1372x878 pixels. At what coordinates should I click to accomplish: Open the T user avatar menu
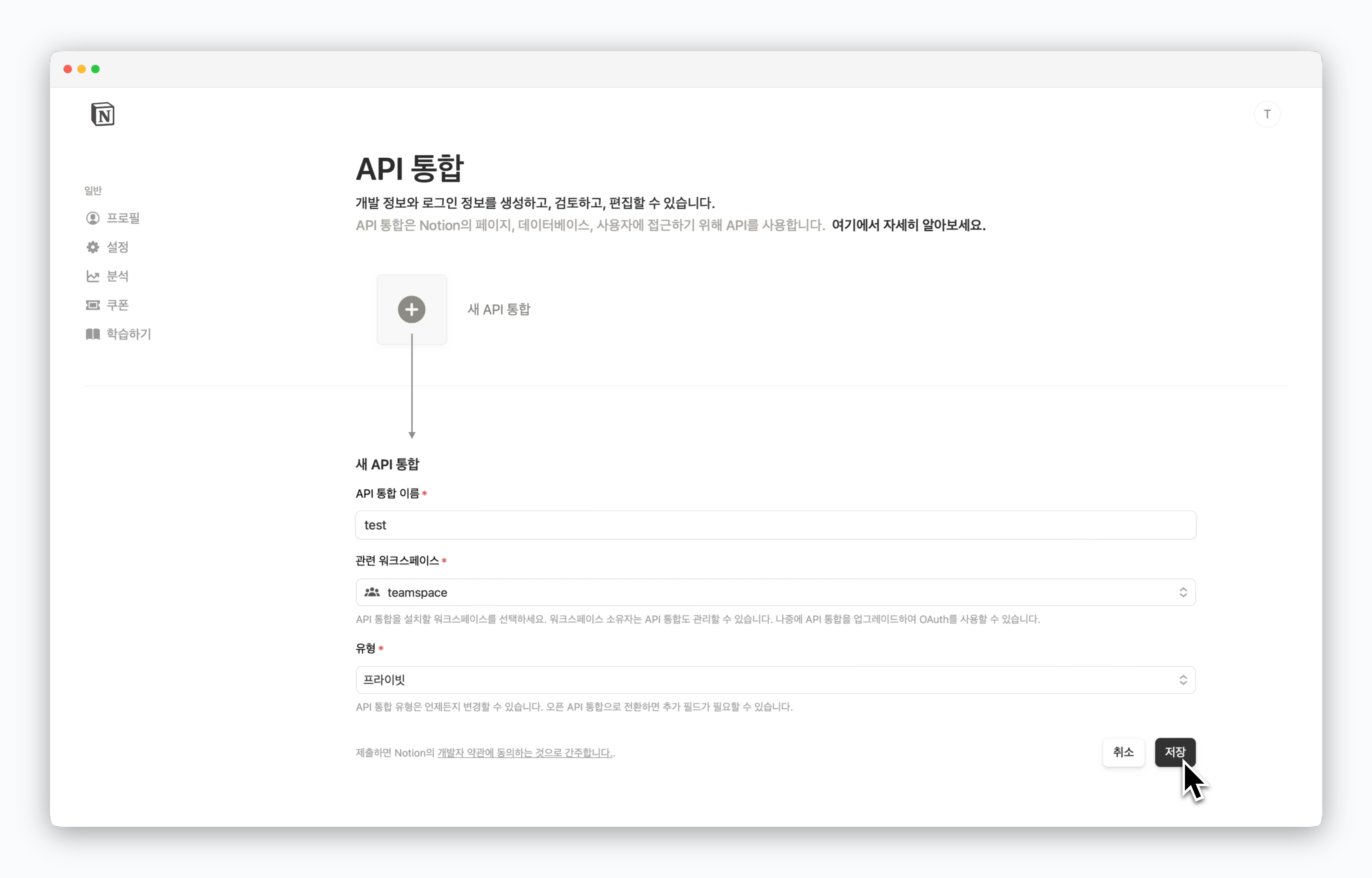click(1267, 114)
